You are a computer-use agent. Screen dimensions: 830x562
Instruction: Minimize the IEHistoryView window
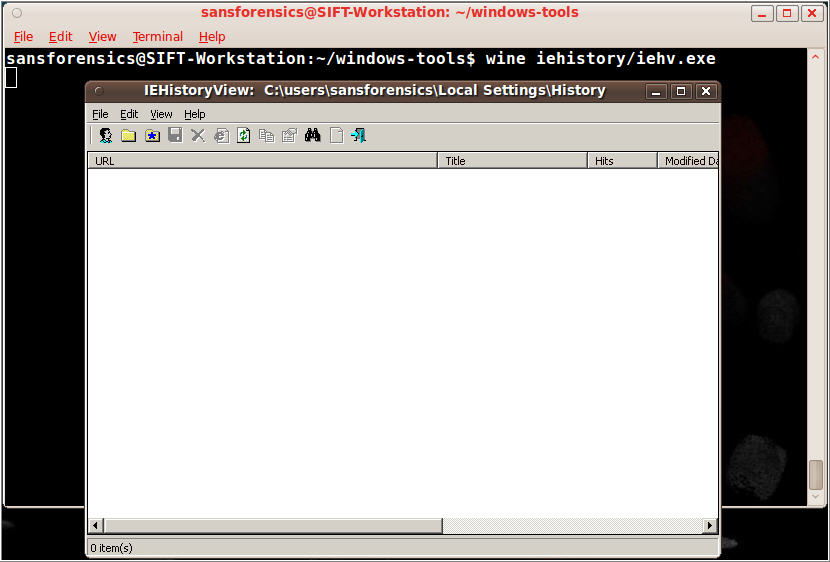(656, 92)
